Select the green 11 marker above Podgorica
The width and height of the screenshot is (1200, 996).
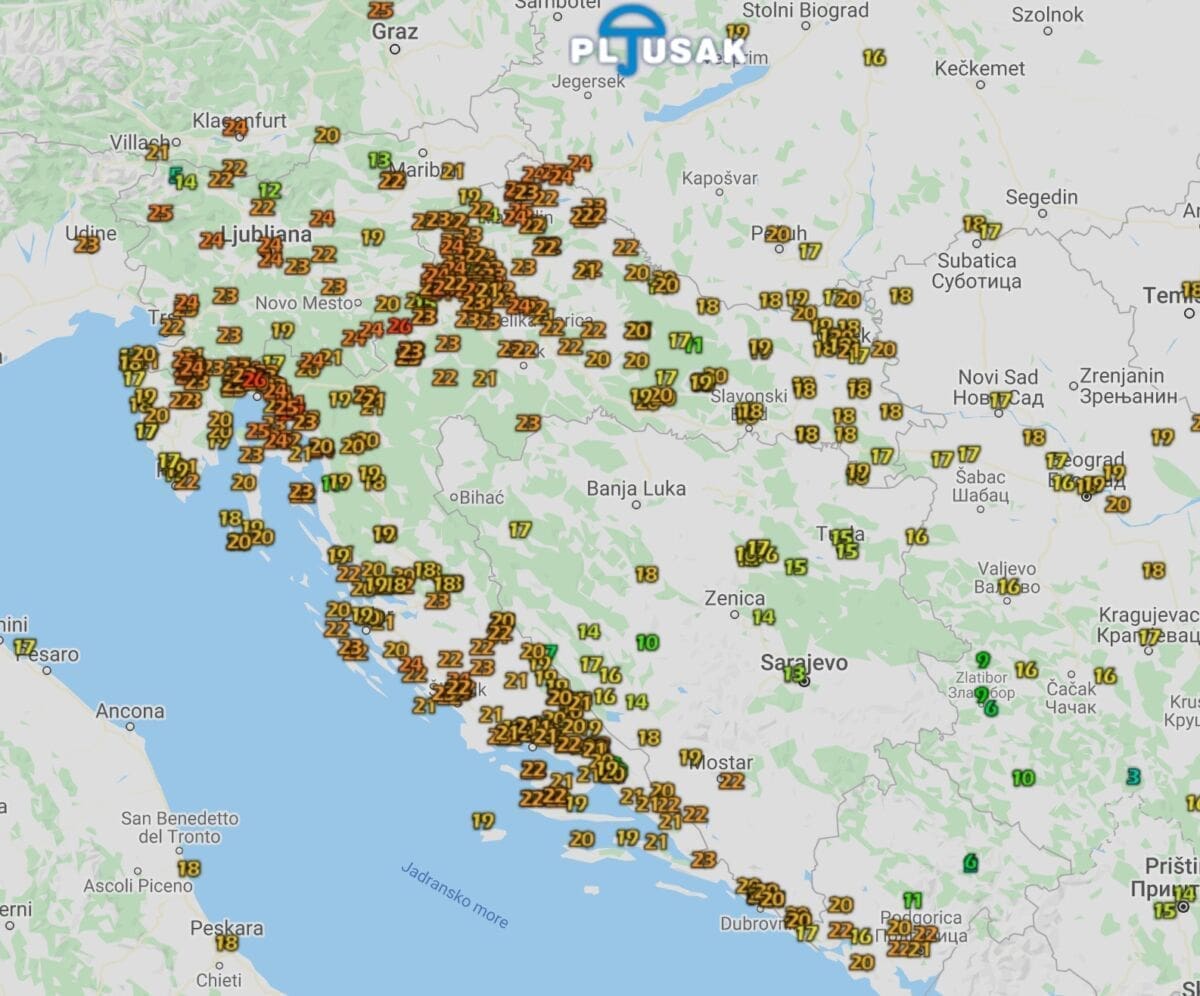pos(912,900)
